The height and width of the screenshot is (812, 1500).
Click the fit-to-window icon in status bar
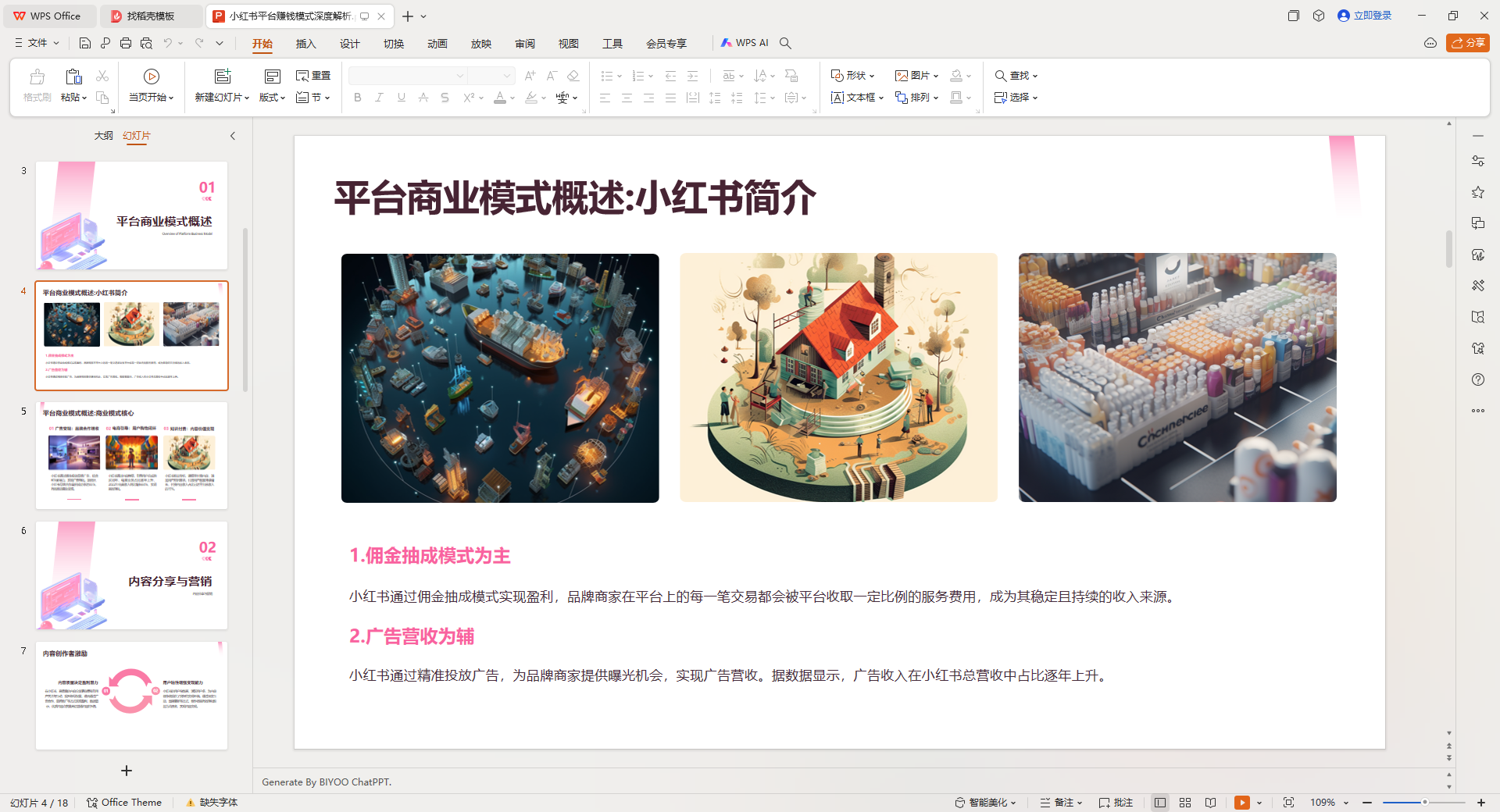tap(1289, 803)
